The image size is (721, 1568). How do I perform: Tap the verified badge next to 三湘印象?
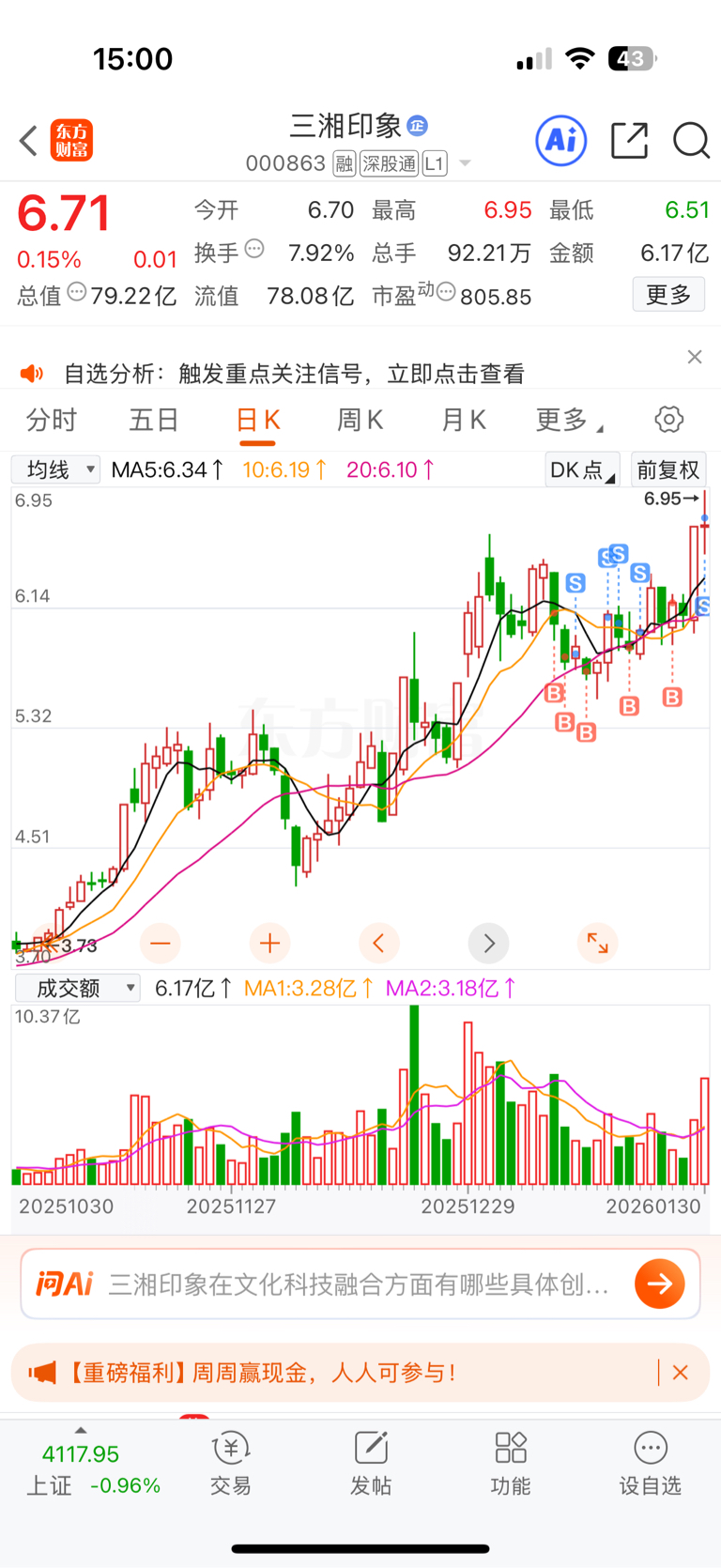coord(418,125)
